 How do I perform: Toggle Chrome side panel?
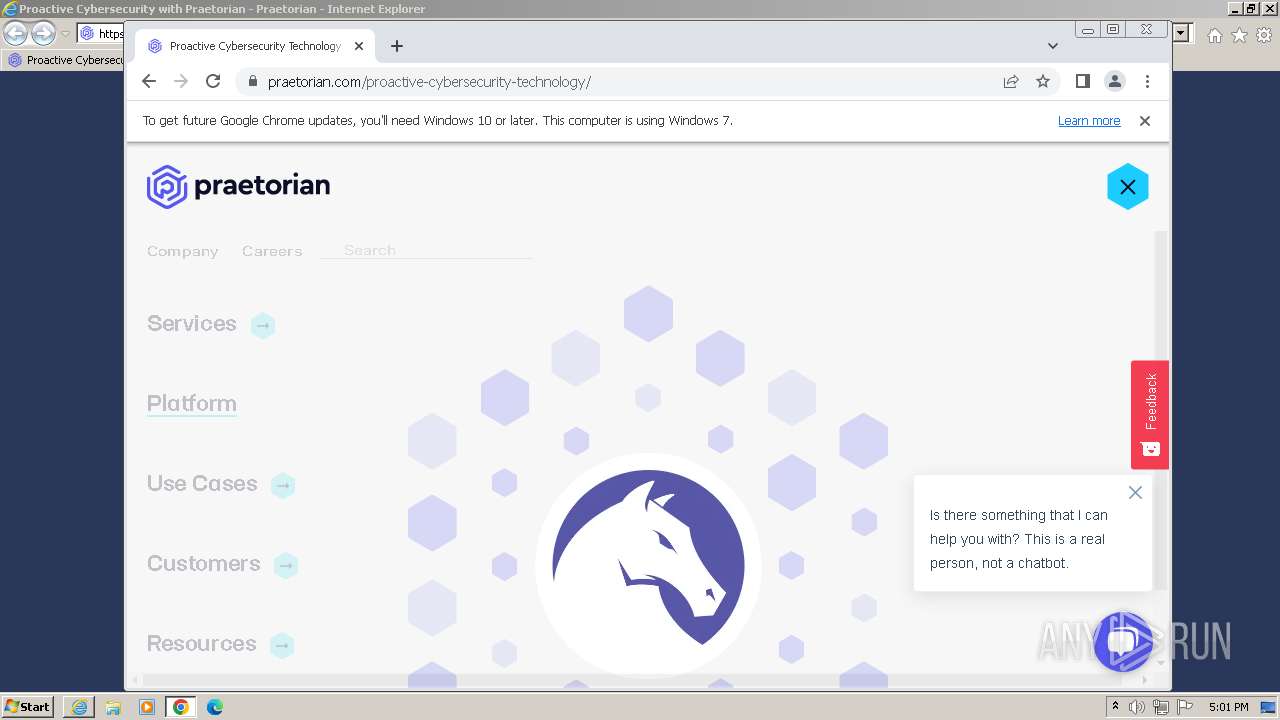pyautogui.click(x=1082, y=81)
